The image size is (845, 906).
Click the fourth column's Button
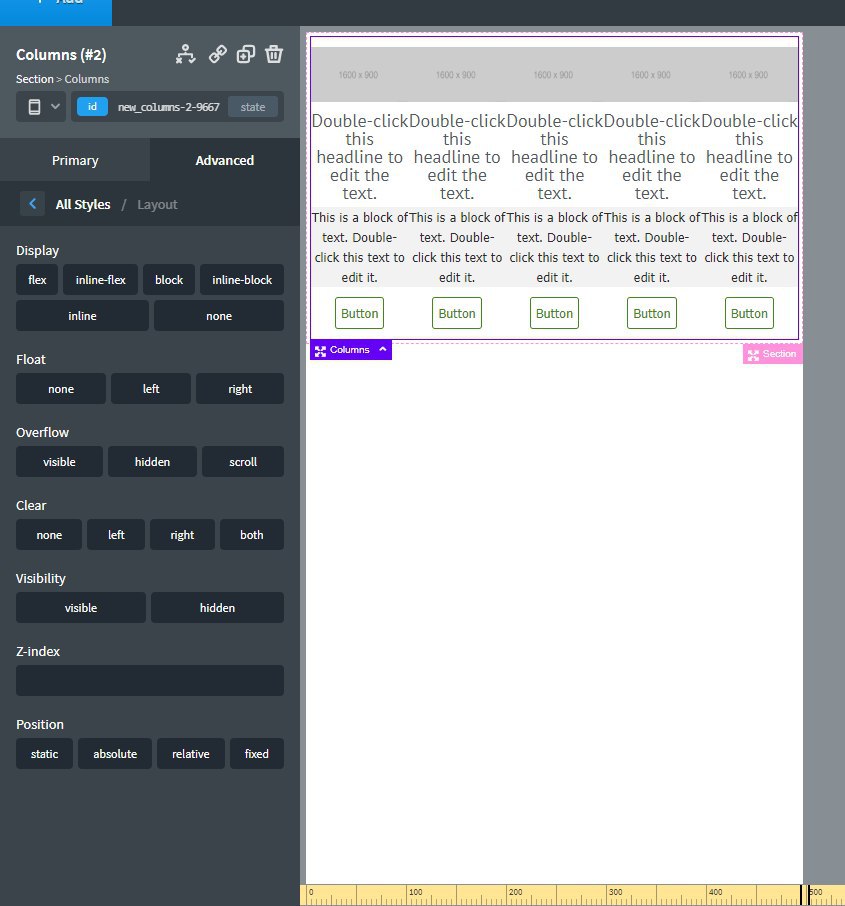pyautogui.click(x=651, y=313)
